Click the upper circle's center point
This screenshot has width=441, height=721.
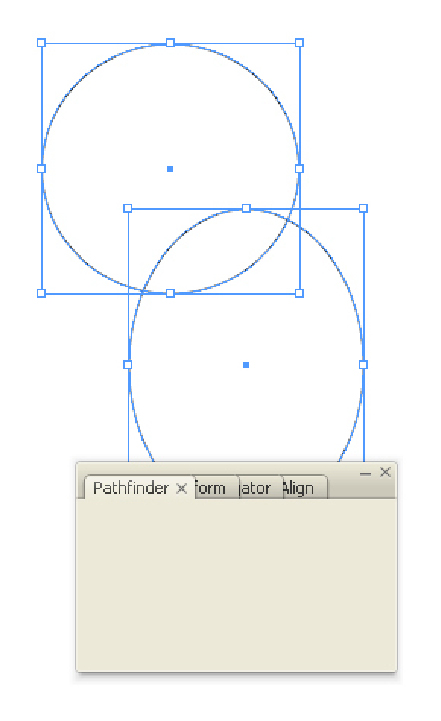pos(170,169)
